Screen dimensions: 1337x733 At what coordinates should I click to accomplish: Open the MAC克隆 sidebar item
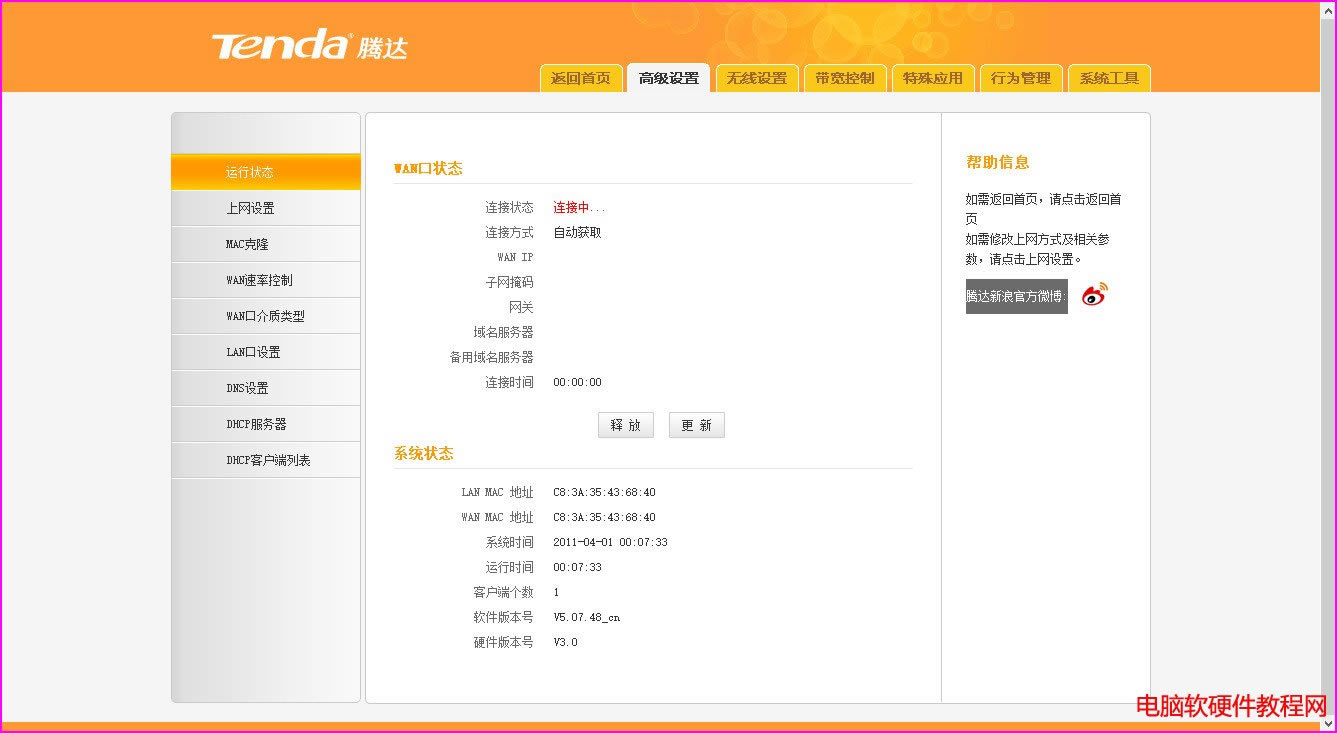point(266,244)
